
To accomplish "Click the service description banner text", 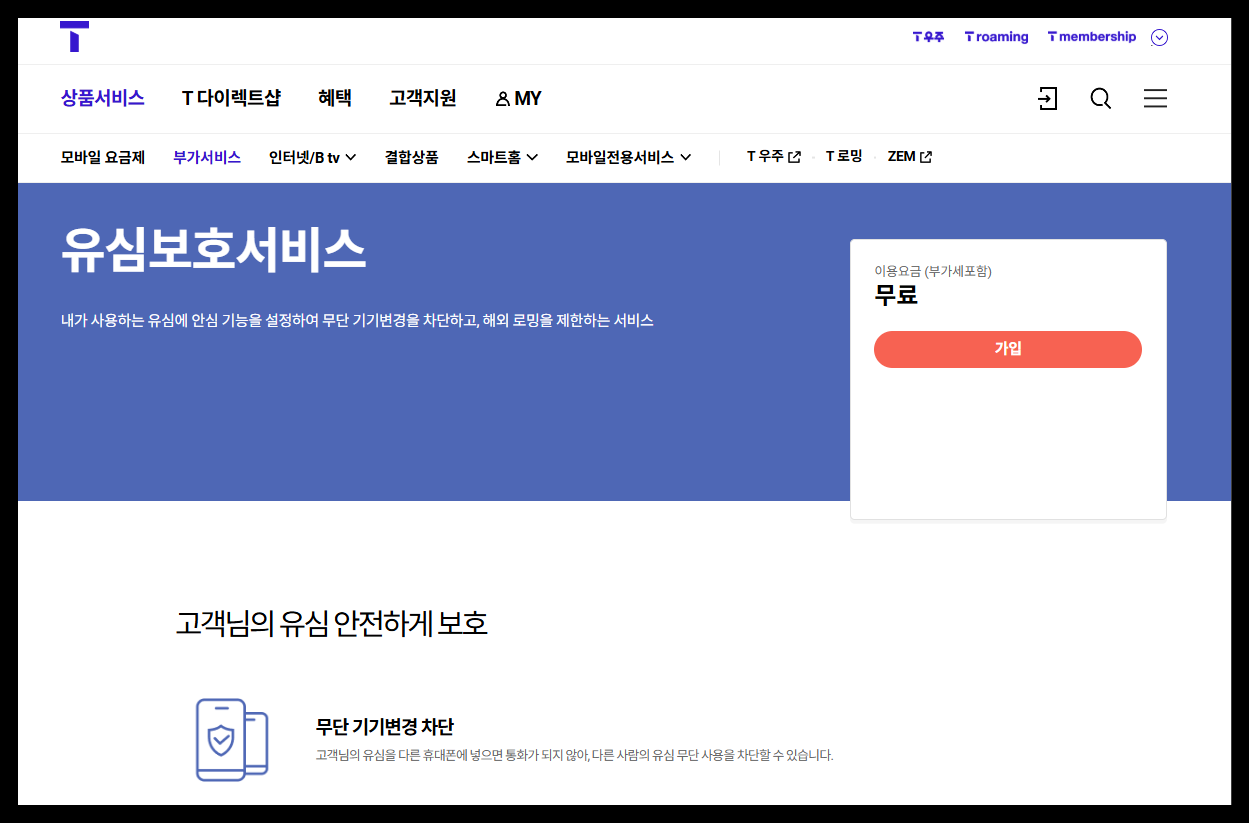I will coord(357,321).
